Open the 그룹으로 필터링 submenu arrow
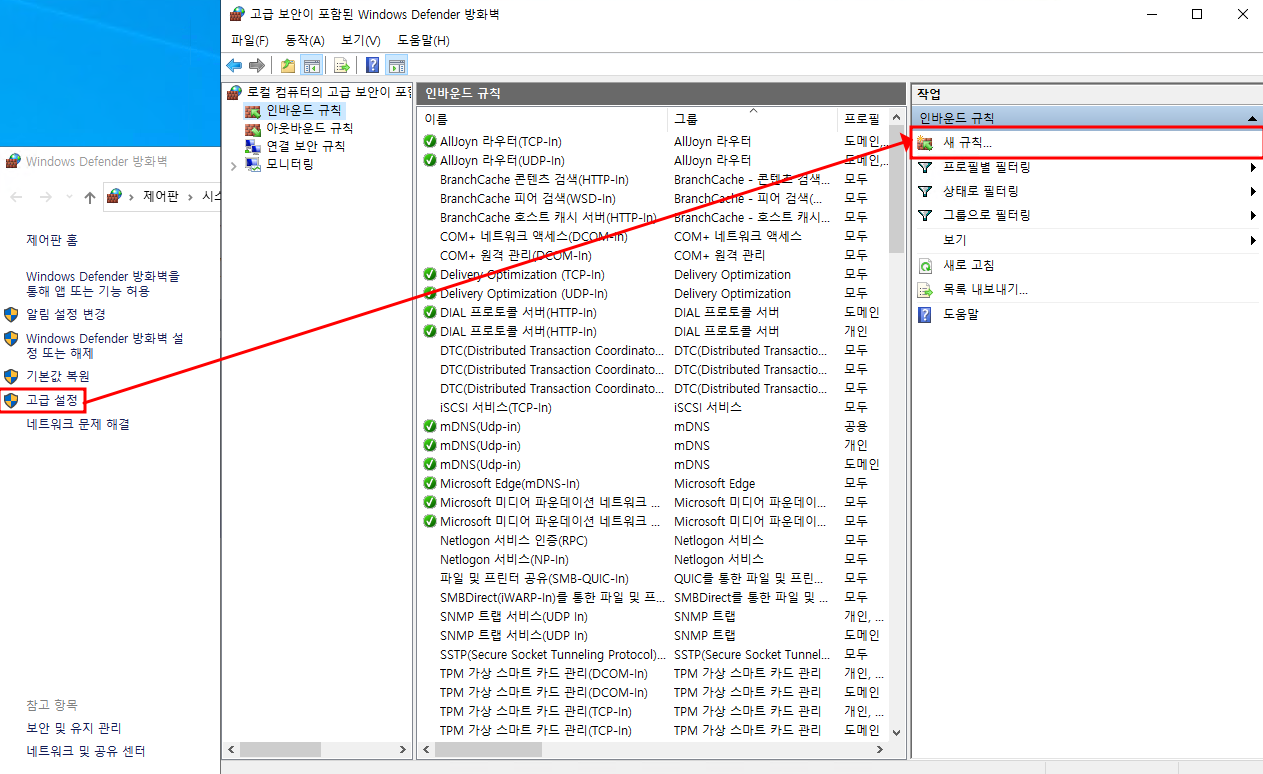This screenshot has height=774, width=1263. click(x=1253, y=215)
